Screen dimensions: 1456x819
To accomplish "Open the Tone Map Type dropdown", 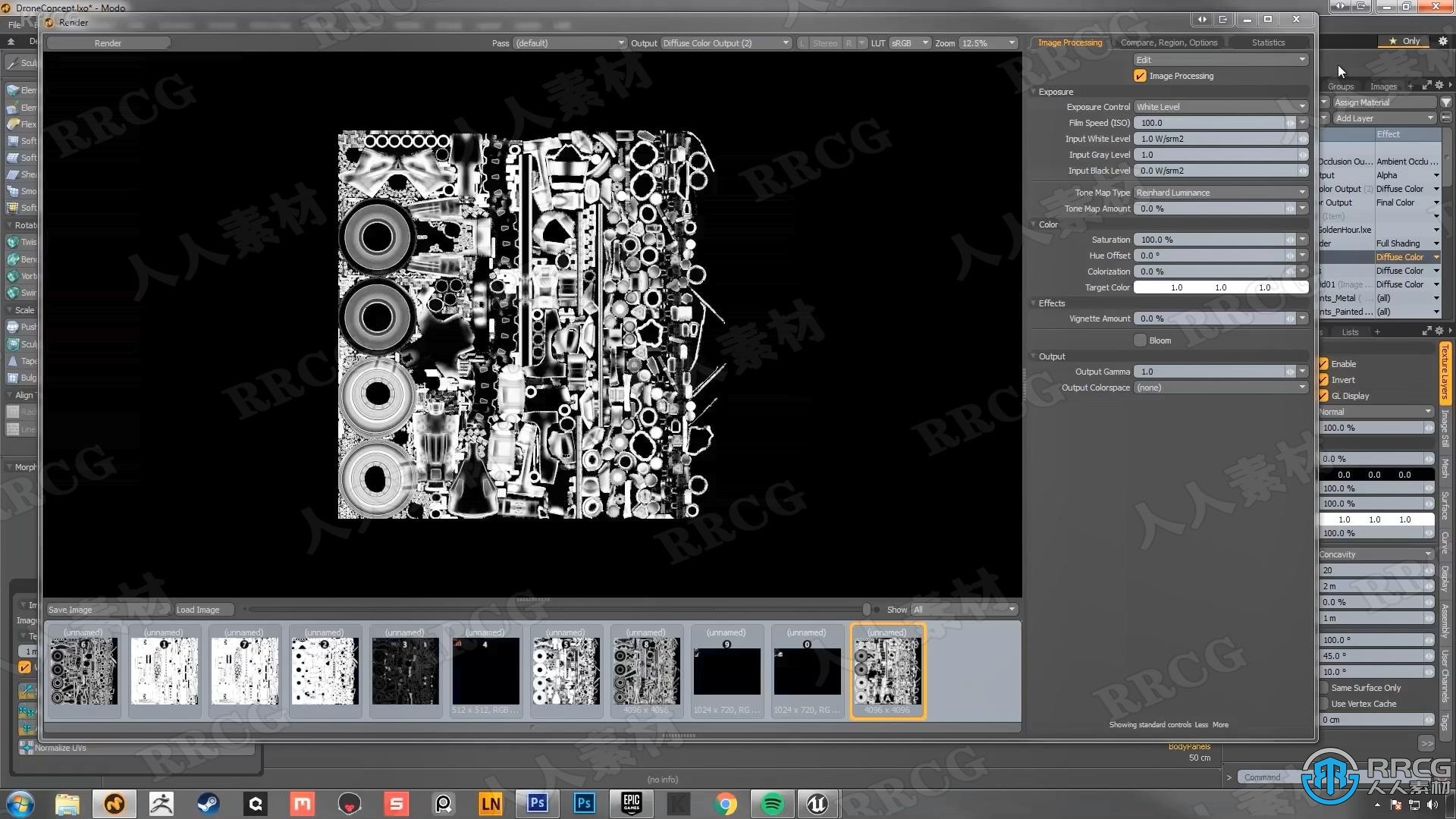I will (x=1219, y=192).
